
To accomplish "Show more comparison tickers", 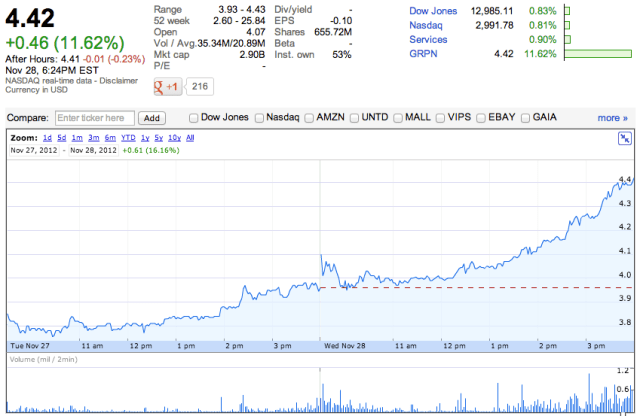I will [612, 118].
